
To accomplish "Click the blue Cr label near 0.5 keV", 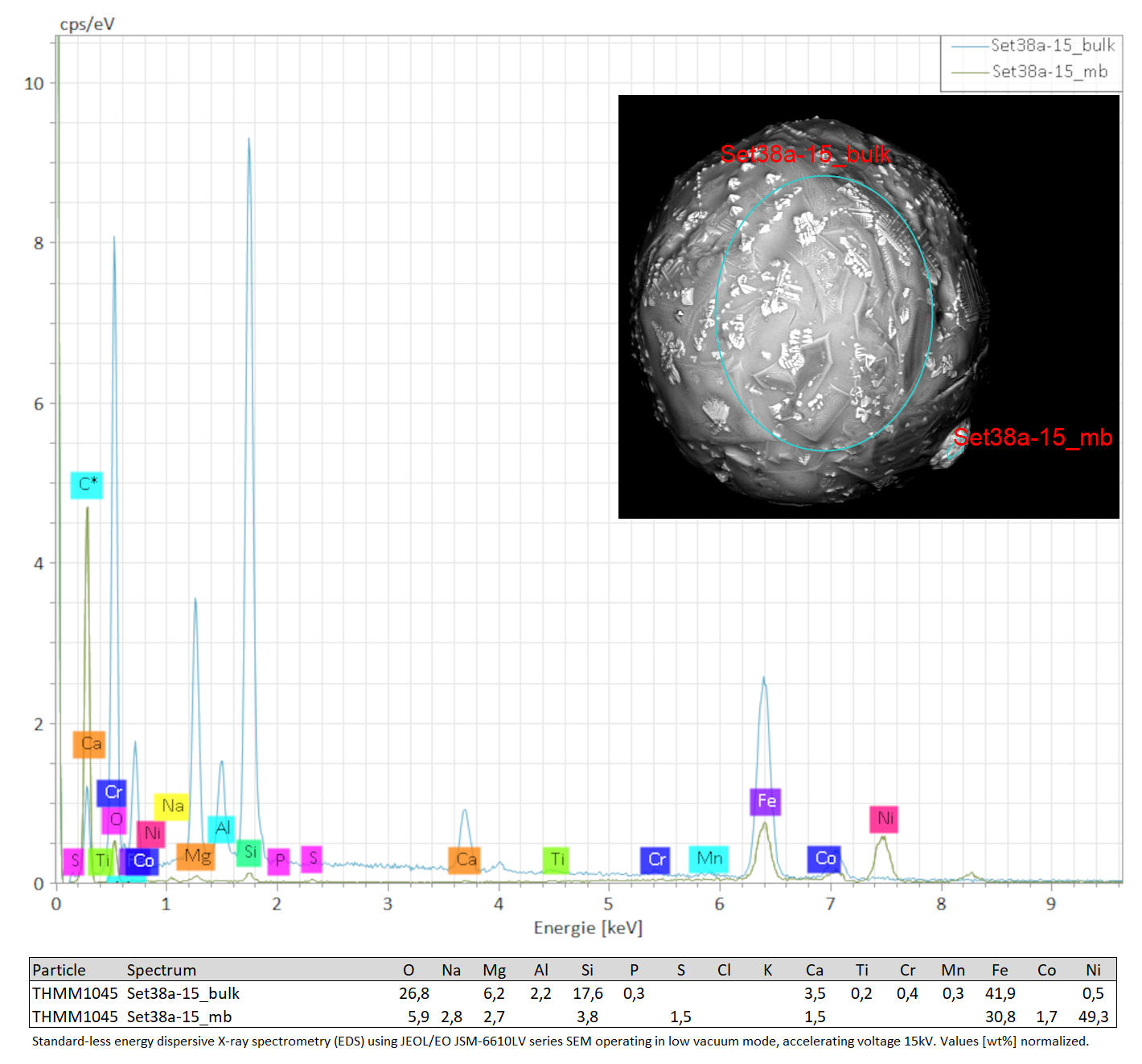I will point(112,793).
